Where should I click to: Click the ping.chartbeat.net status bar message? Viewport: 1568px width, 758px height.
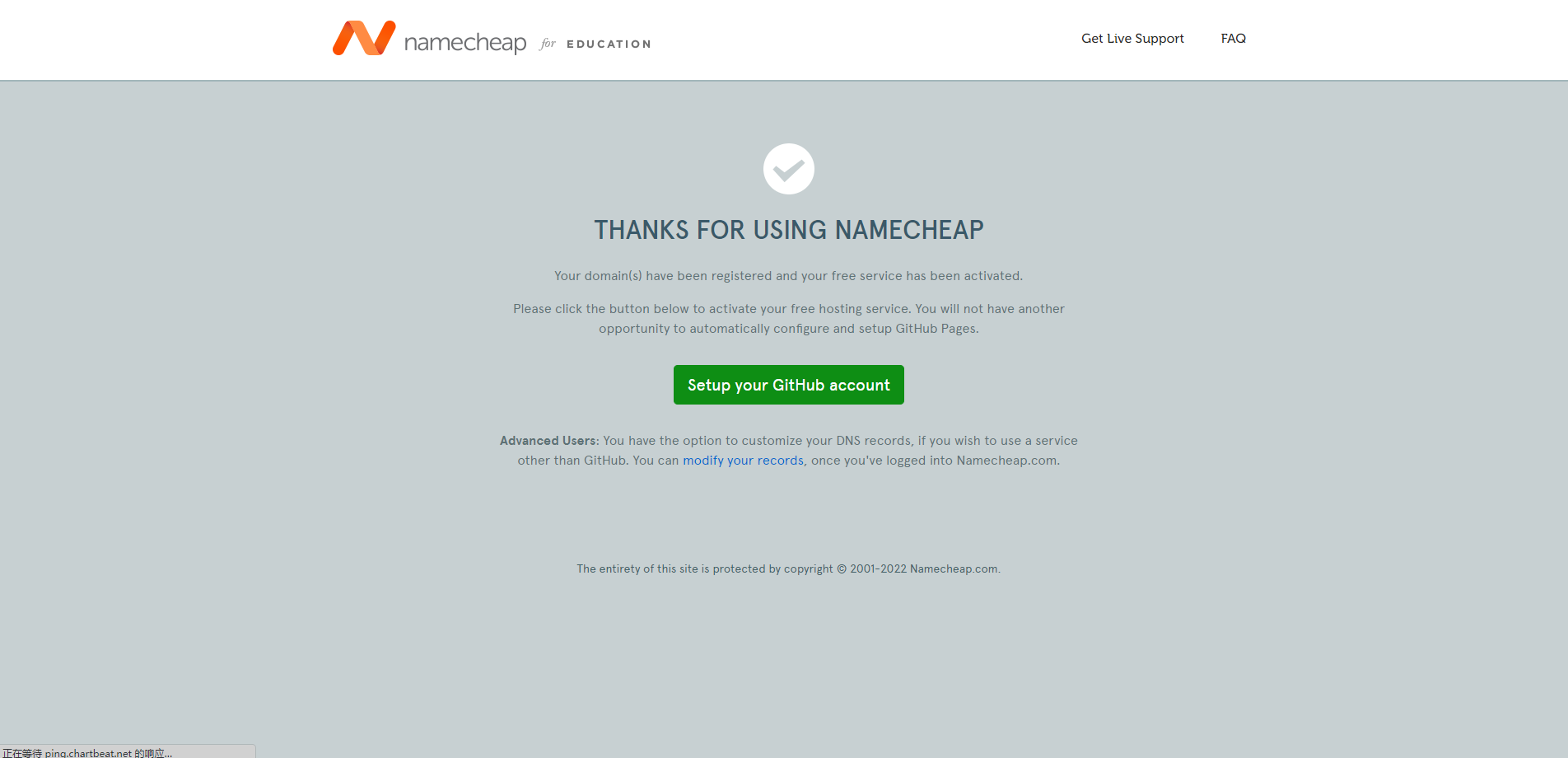87,753
